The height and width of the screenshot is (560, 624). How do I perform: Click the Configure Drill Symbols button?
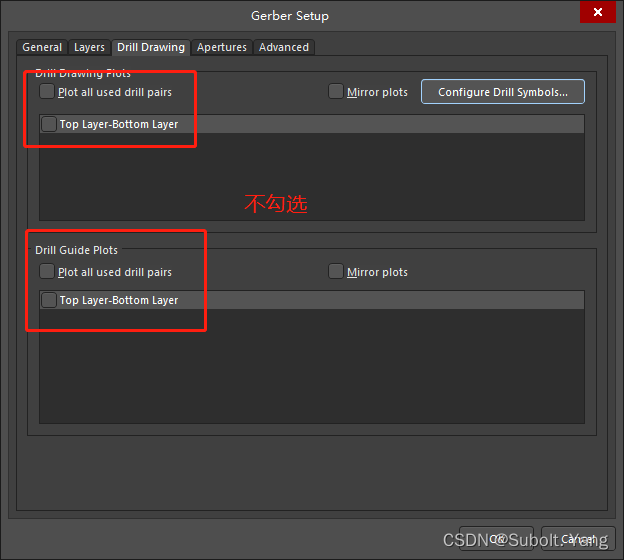pos(502,92)
